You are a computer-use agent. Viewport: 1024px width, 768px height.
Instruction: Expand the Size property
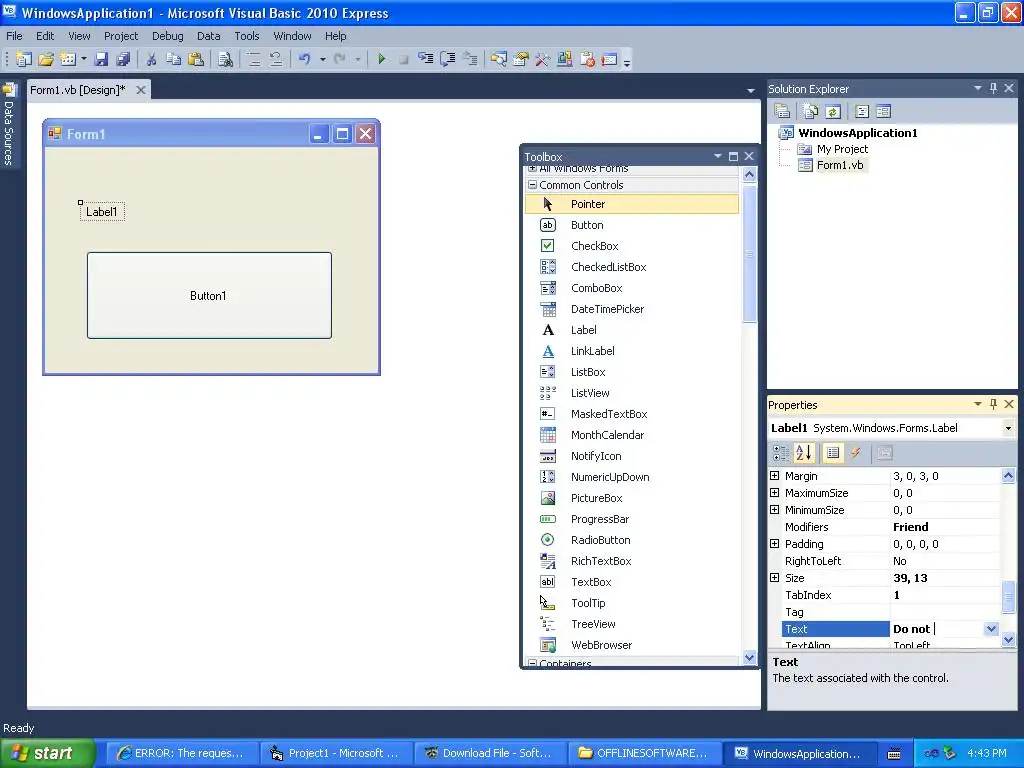pyautogui.click(x=775, y=578)
